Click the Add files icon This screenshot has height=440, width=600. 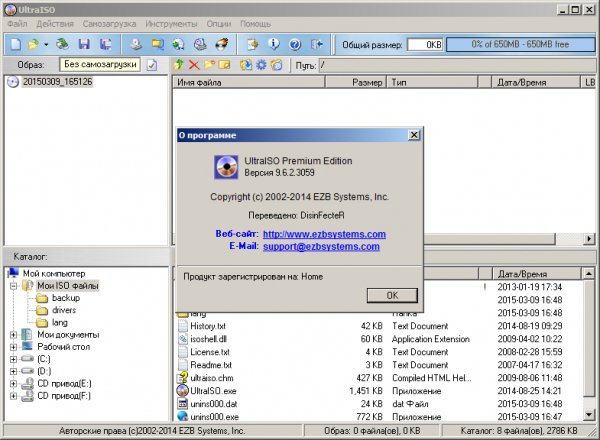click(x=246, y=65)
